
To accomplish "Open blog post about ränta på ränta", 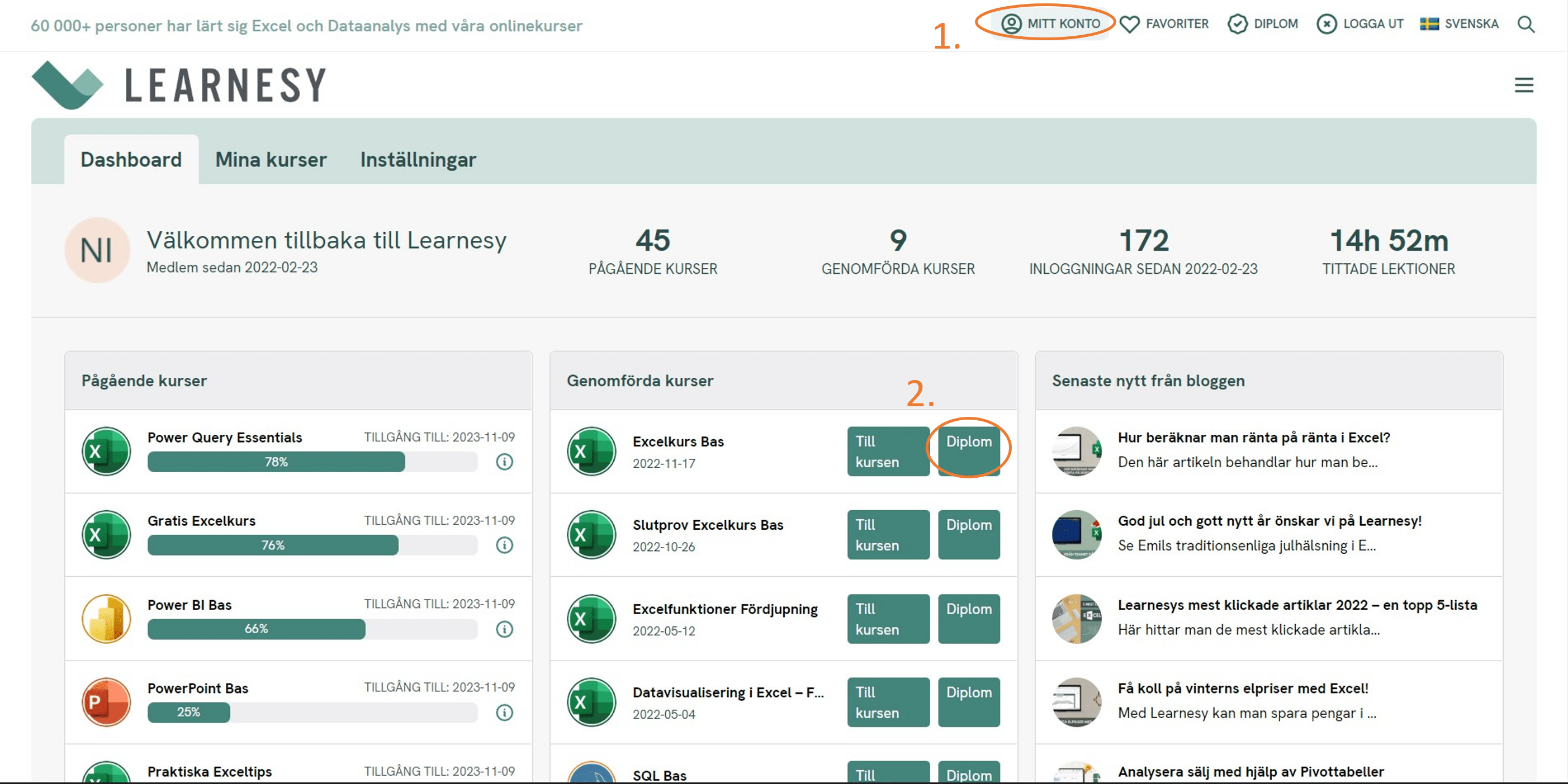I will (1253, 438).
